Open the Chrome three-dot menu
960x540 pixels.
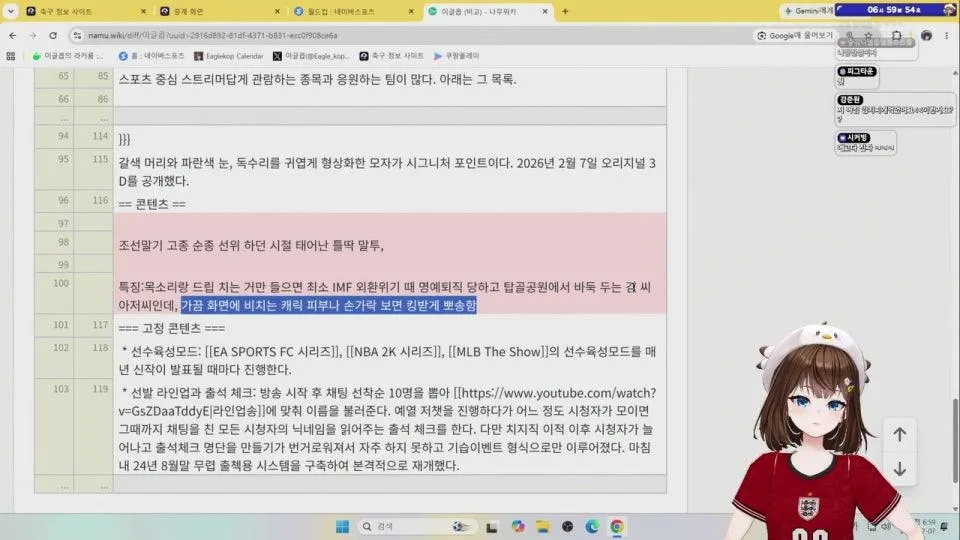coord(947,36)
